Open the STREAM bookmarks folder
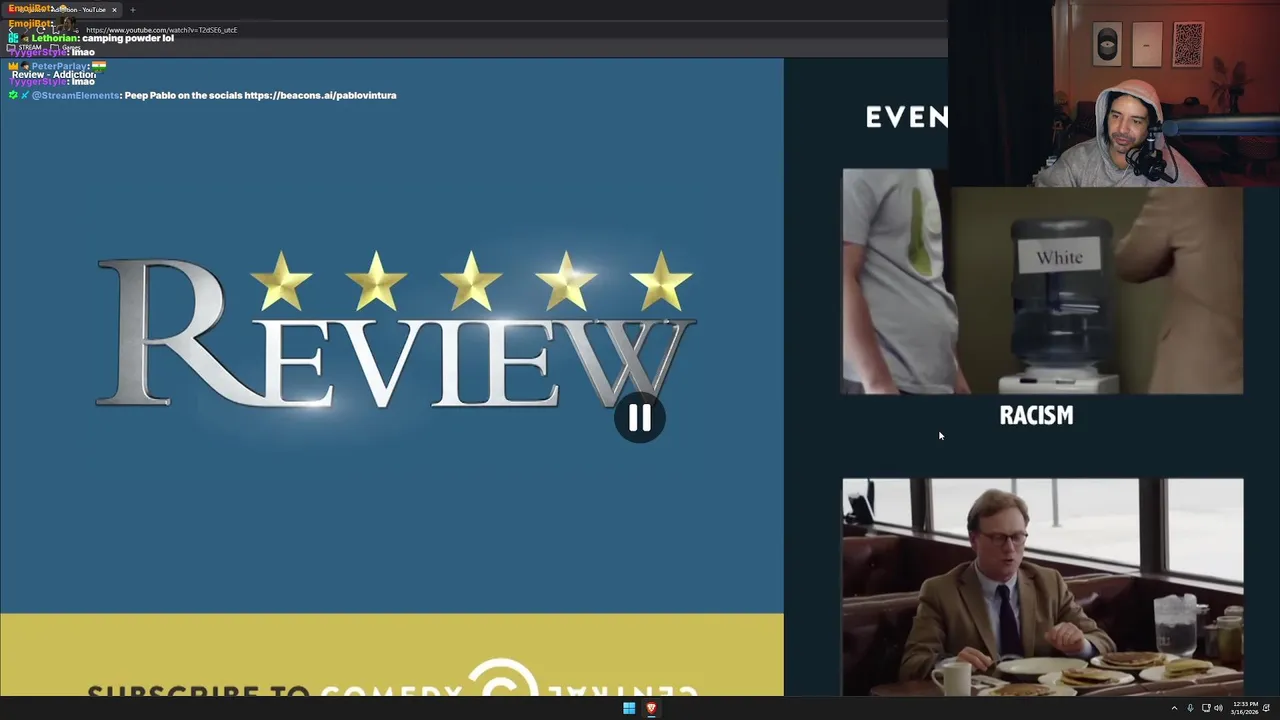 point(24,47)
